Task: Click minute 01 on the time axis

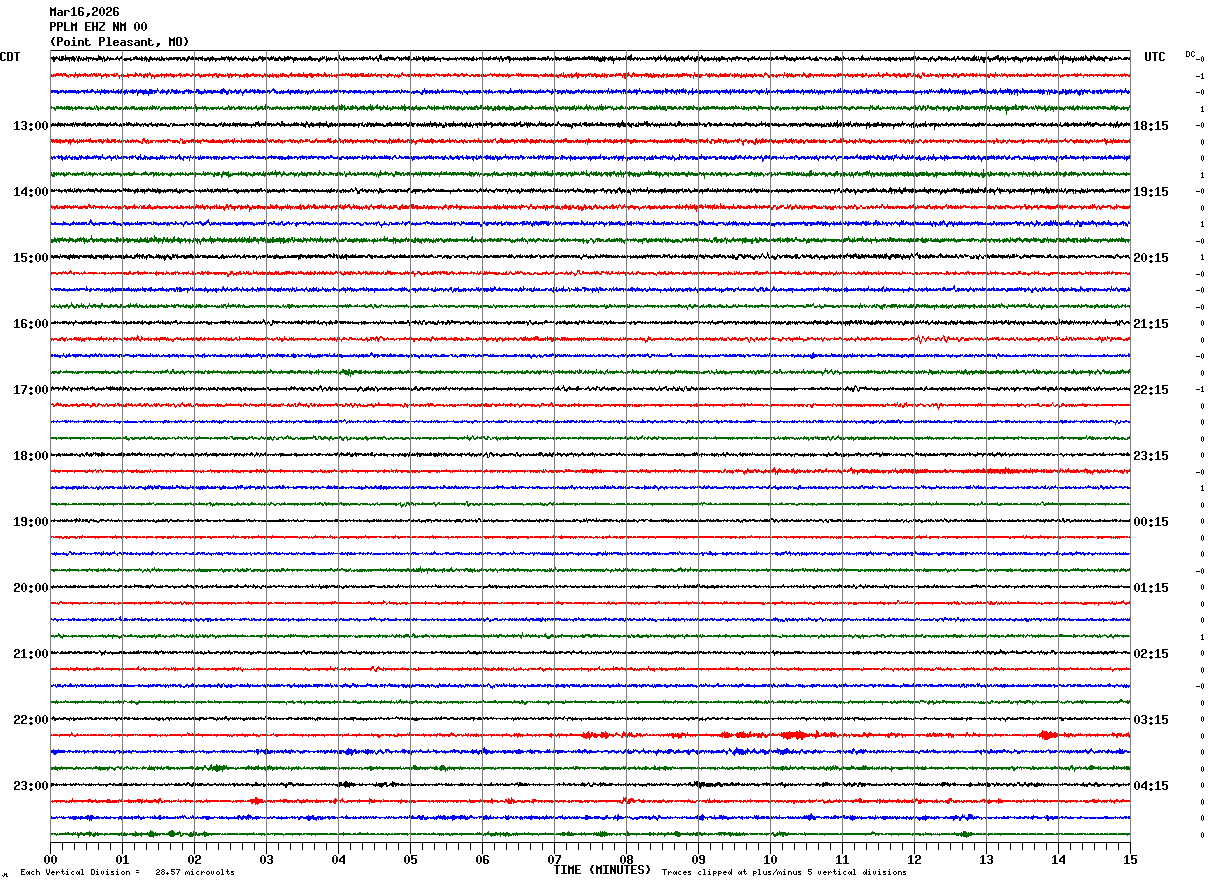Action: [x=122, y=859]
